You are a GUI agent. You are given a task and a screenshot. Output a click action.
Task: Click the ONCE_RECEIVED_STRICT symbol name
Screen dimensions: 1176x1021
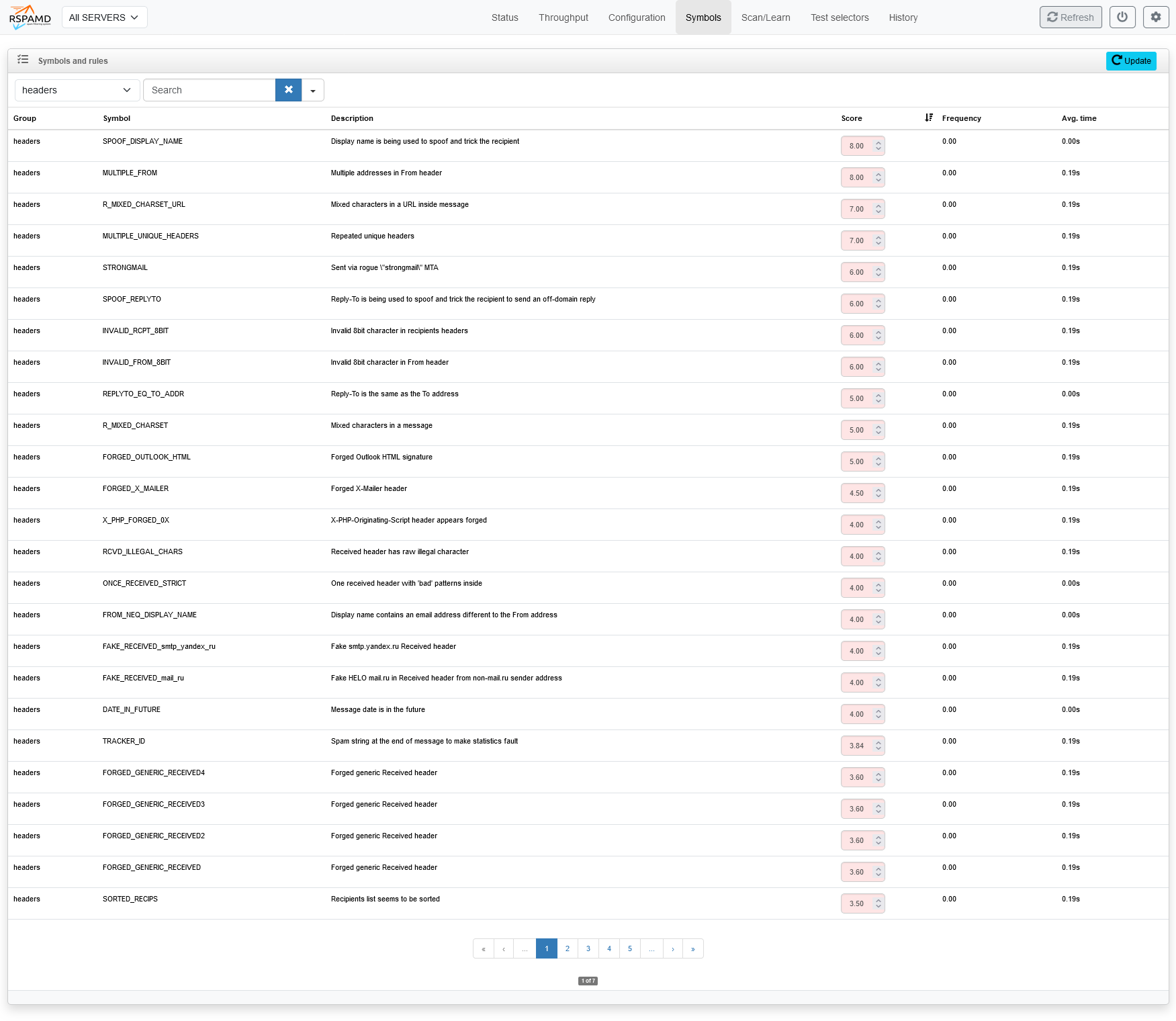click(144, 584)
